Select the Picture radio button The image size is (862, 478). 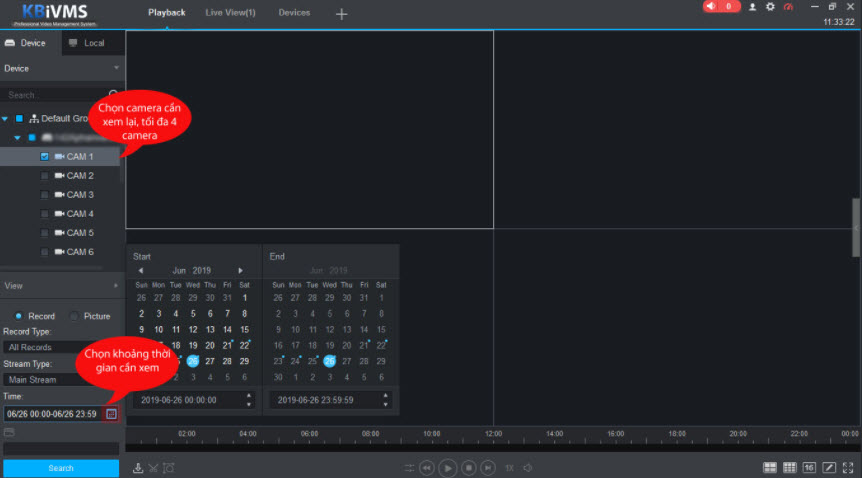pyautogui.click(x=75, y=316)
